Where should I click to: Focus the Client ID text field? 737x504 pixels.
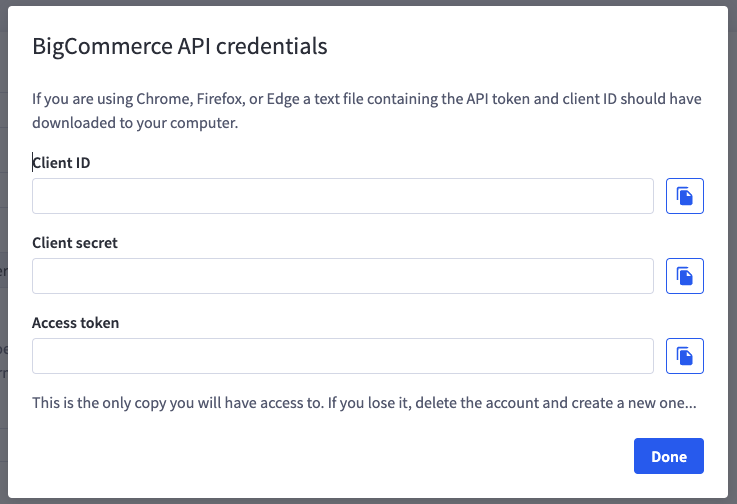[343, 196]
